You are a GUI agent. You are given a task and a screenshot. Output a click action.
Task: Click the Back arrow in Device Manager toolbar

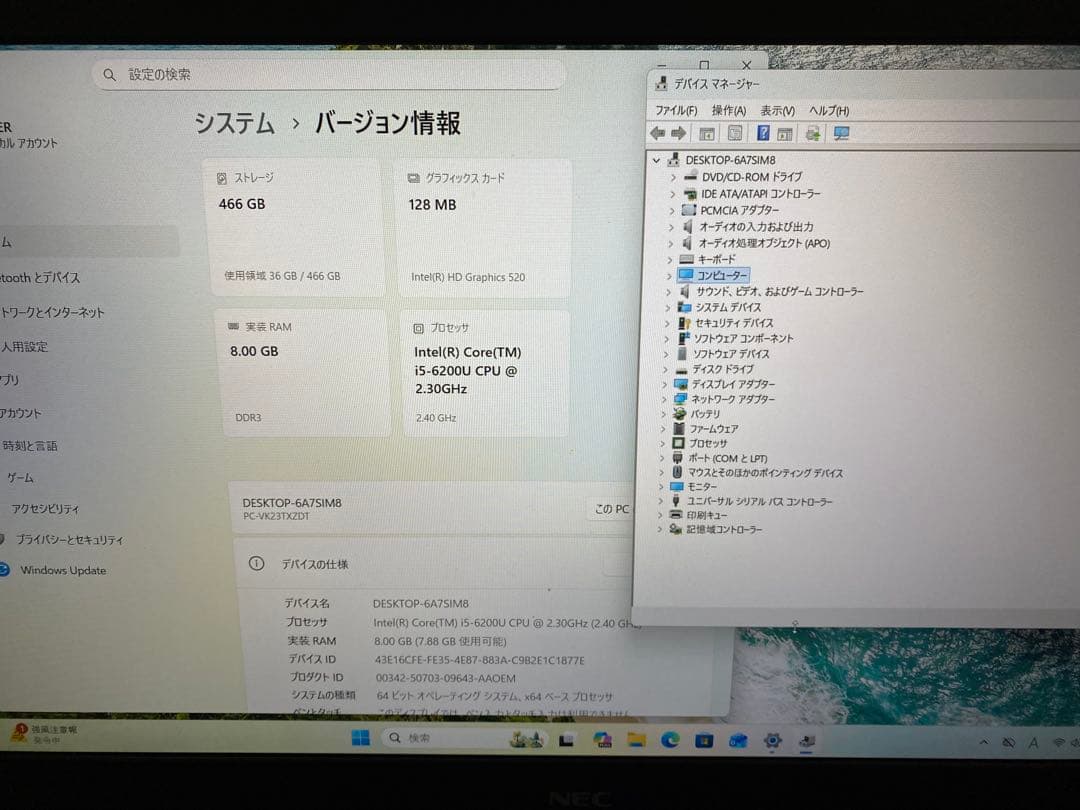point(658,134)
